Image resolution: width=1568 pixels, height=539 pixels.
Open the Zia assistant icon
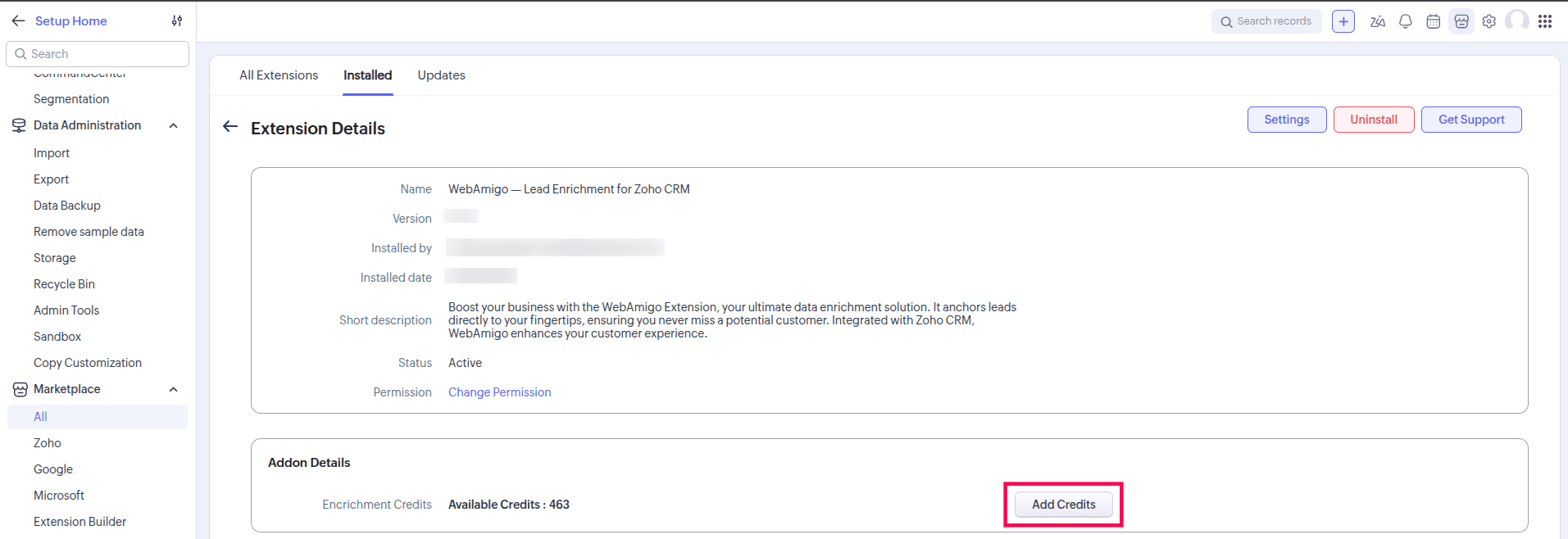(1377, 22)
